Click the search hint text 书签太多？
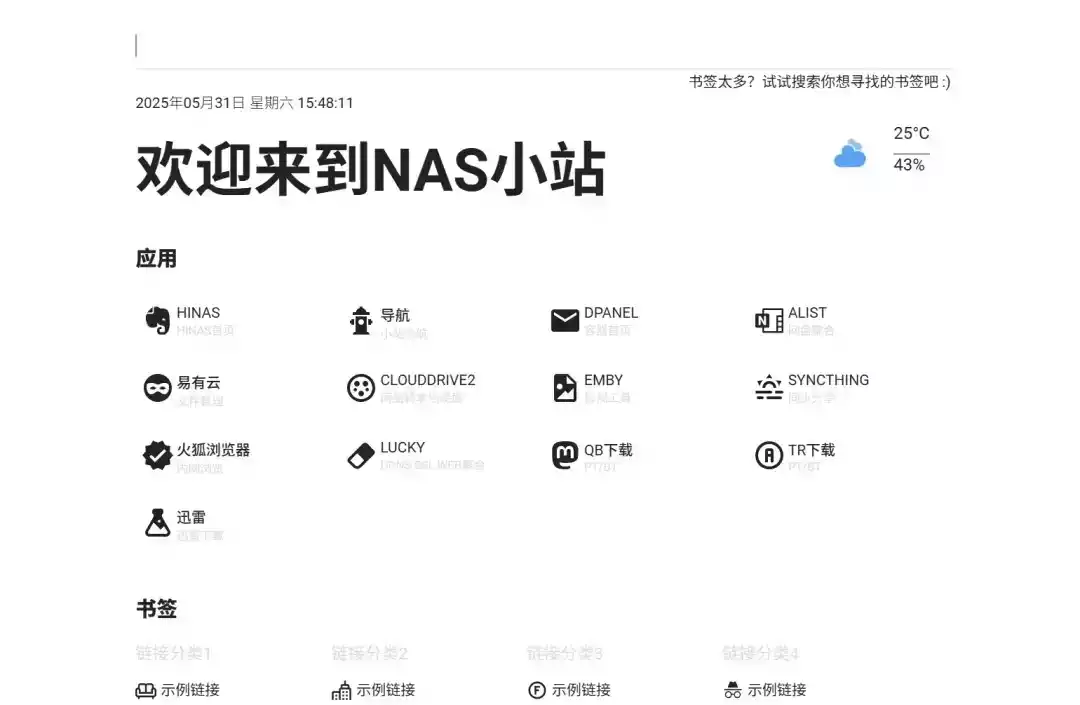 [x=723, y=82]
